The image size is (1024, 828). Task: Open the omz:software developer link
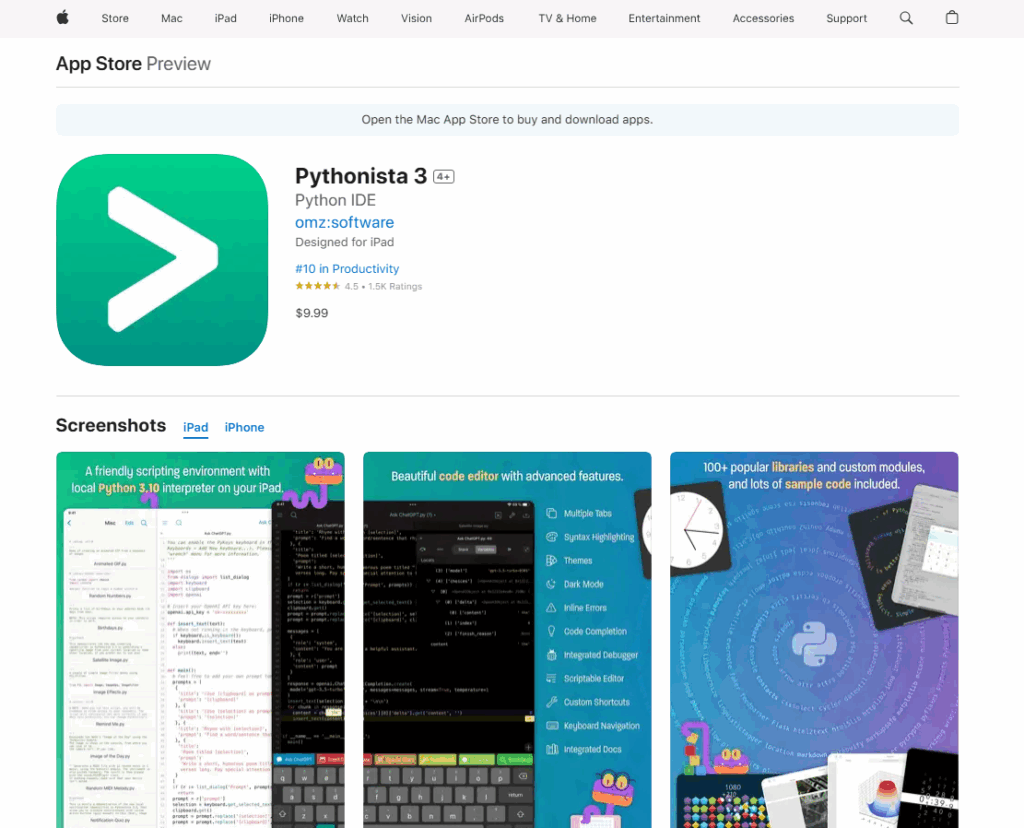[344, 222]
